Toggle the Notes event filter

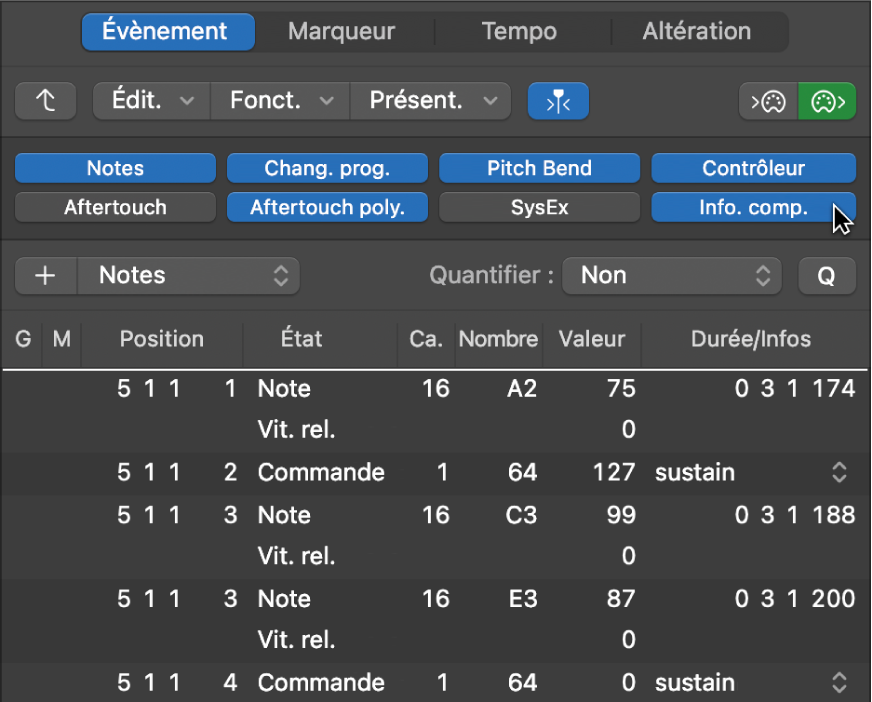pos(114,167)
